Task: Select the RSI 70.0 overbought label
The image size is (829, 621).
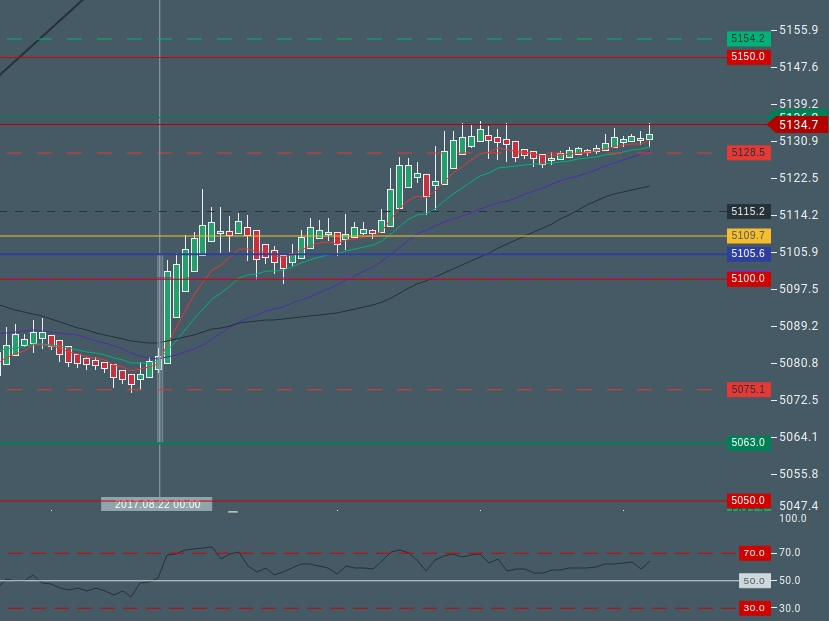Action: click(x=754, y=553)
